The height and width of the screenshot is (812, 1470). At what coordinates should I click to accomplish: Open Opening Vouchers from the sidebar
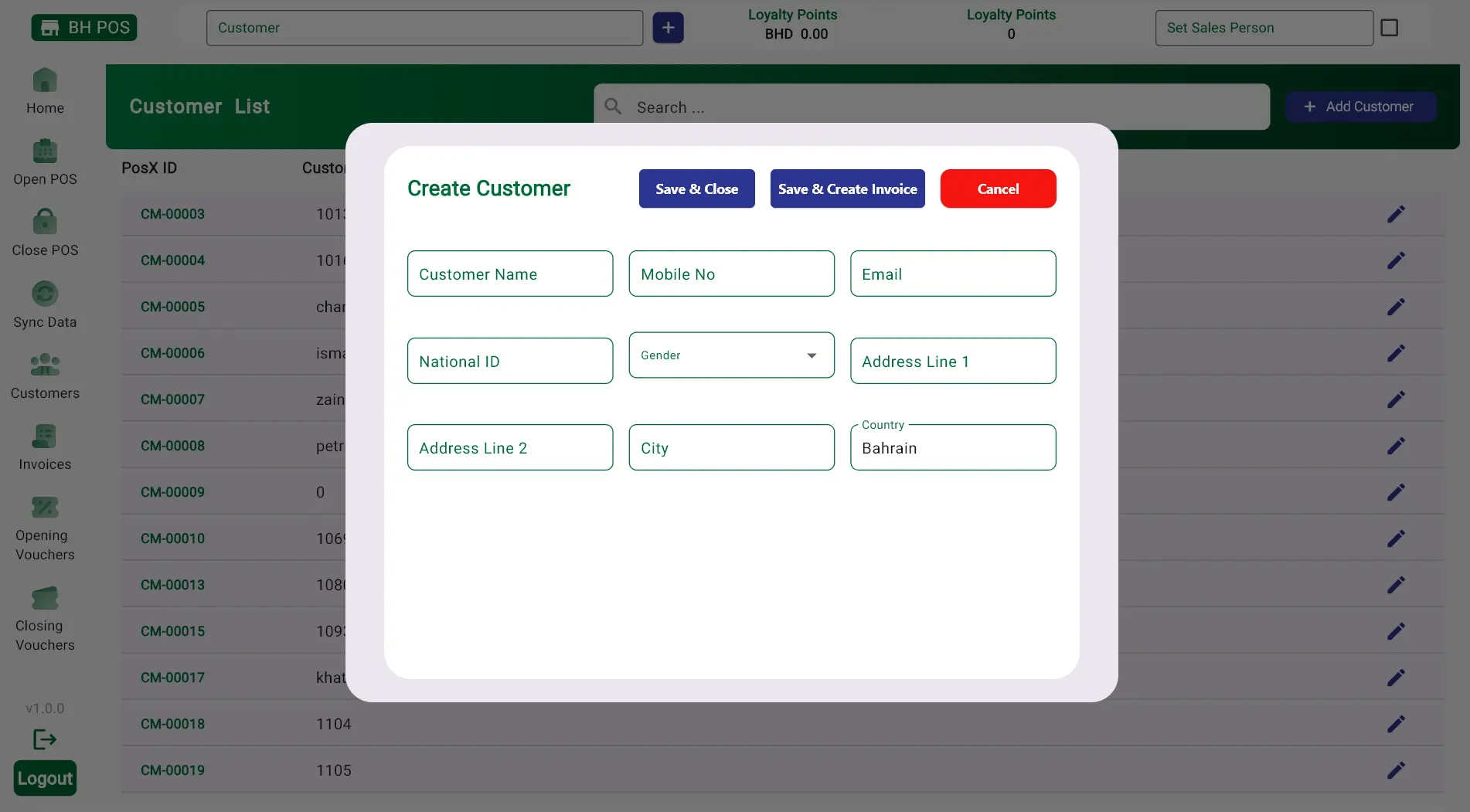[x=45, y=506]
